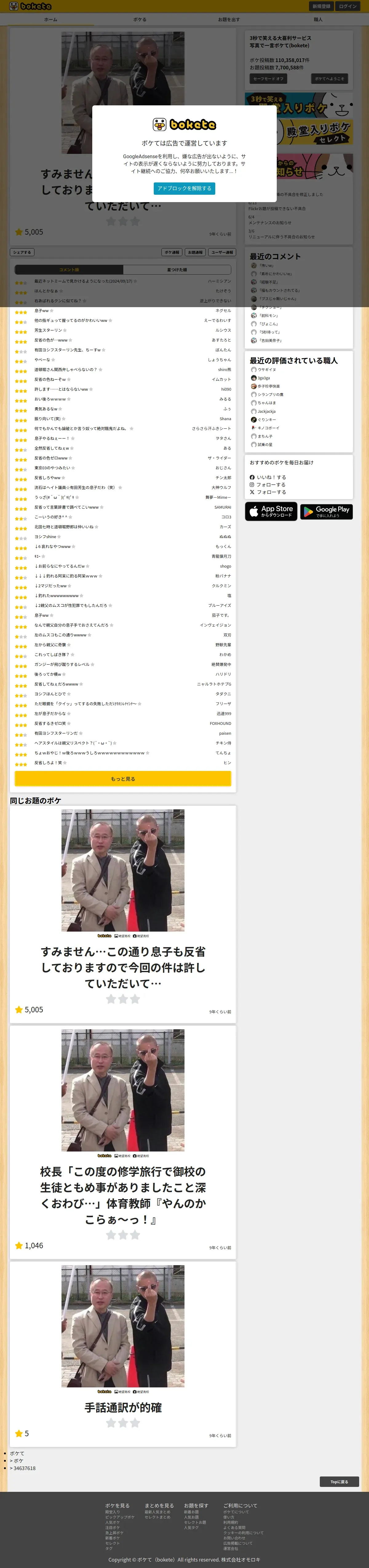This screenshot has height=1568, width=369.
Task: Open the boke image above the 校長 caption
Action: tap(123, 1090)
